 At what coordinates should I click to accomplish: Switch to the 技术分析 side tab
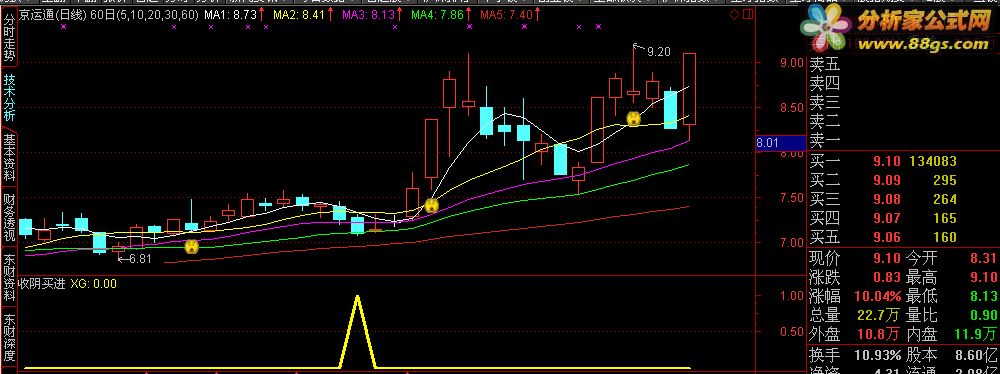tap(9, 98)
